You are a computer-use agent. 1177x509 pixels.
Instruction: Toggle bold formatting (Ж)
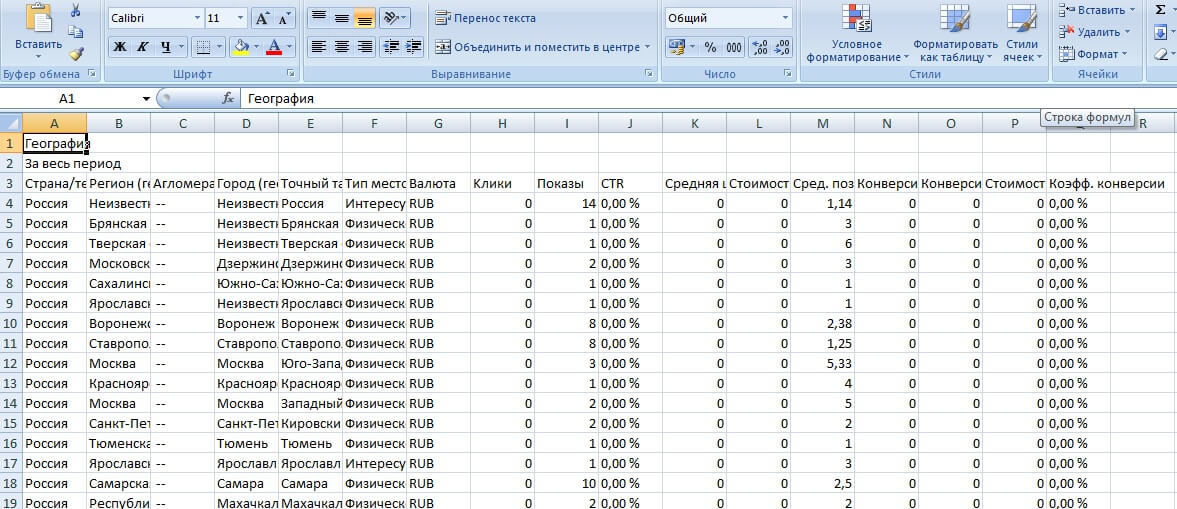[119, 47]
